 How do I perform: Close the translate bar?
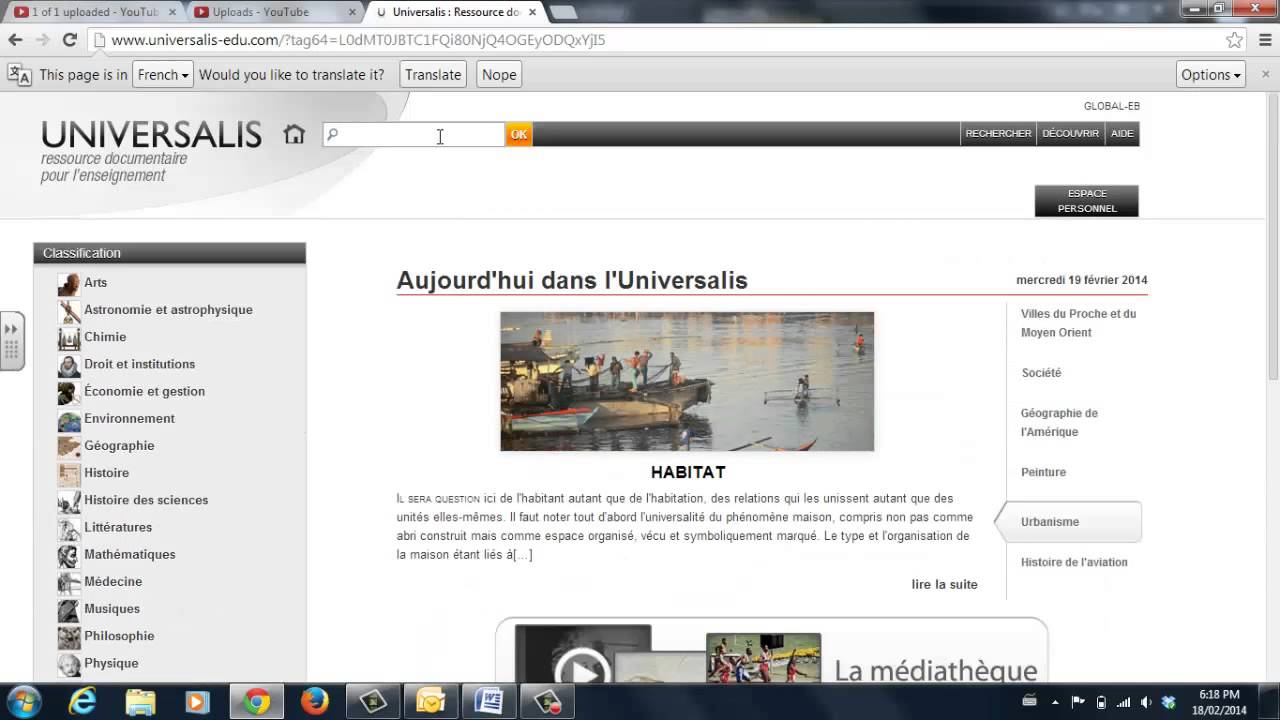1264,75
